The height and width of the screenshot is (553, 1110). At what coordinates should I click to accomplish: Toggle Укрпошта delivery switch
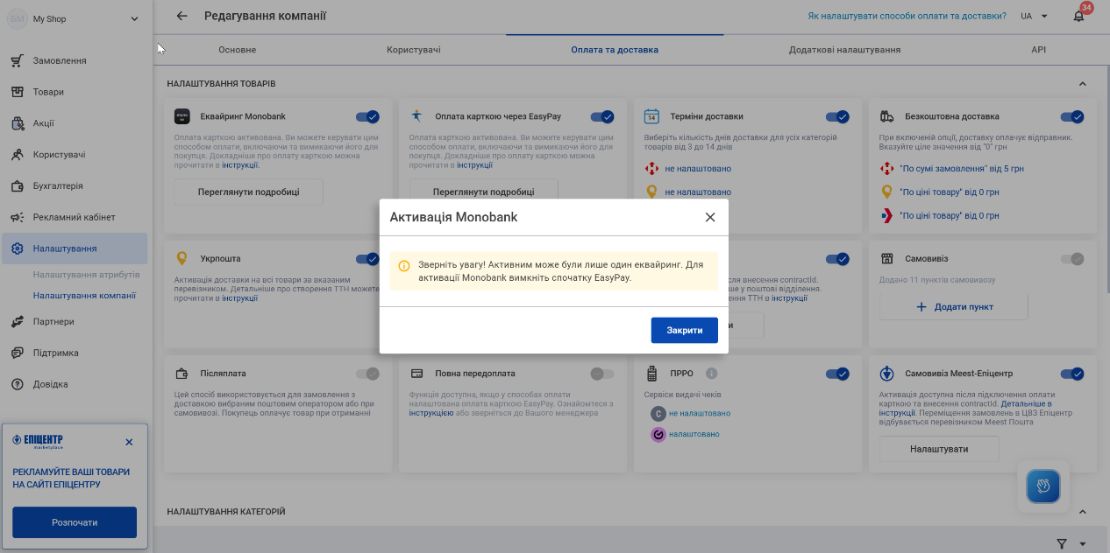tap(367, 259)
